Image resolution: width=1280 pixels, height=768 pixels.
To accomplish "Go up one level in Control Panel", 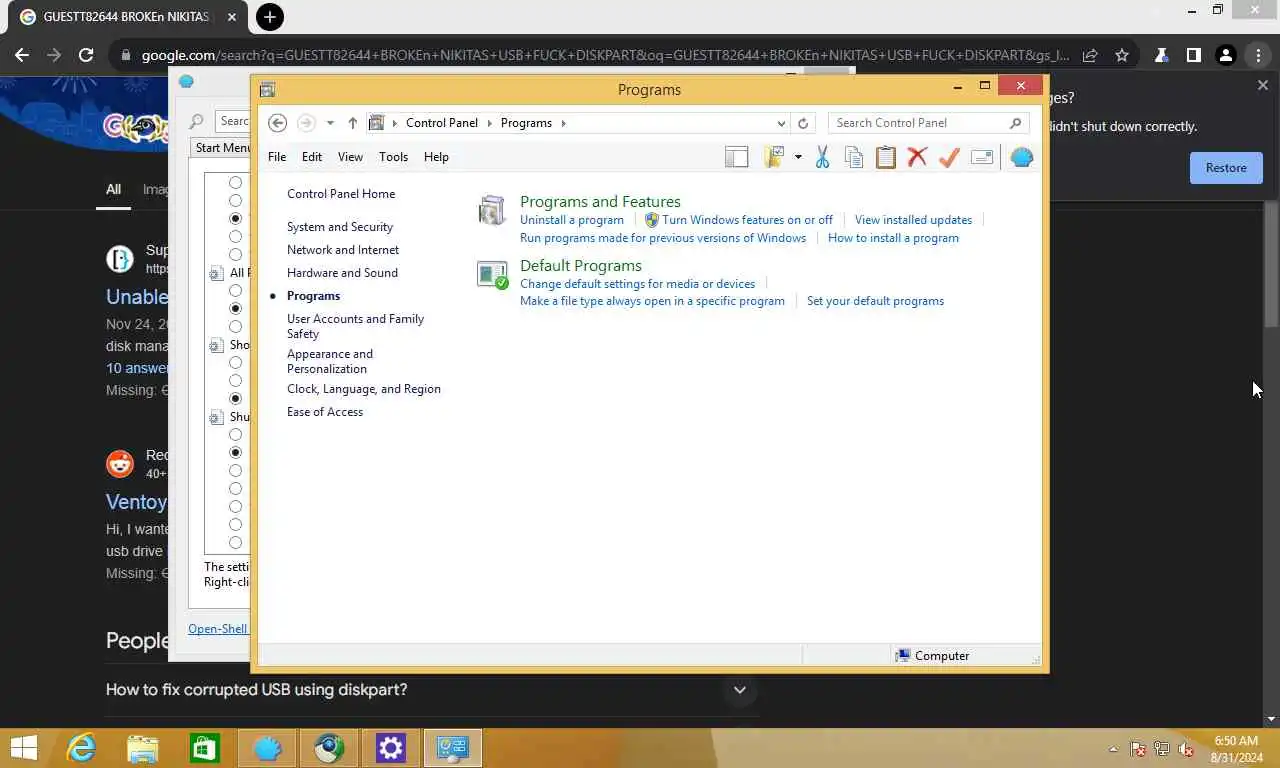I will (352, 123).
